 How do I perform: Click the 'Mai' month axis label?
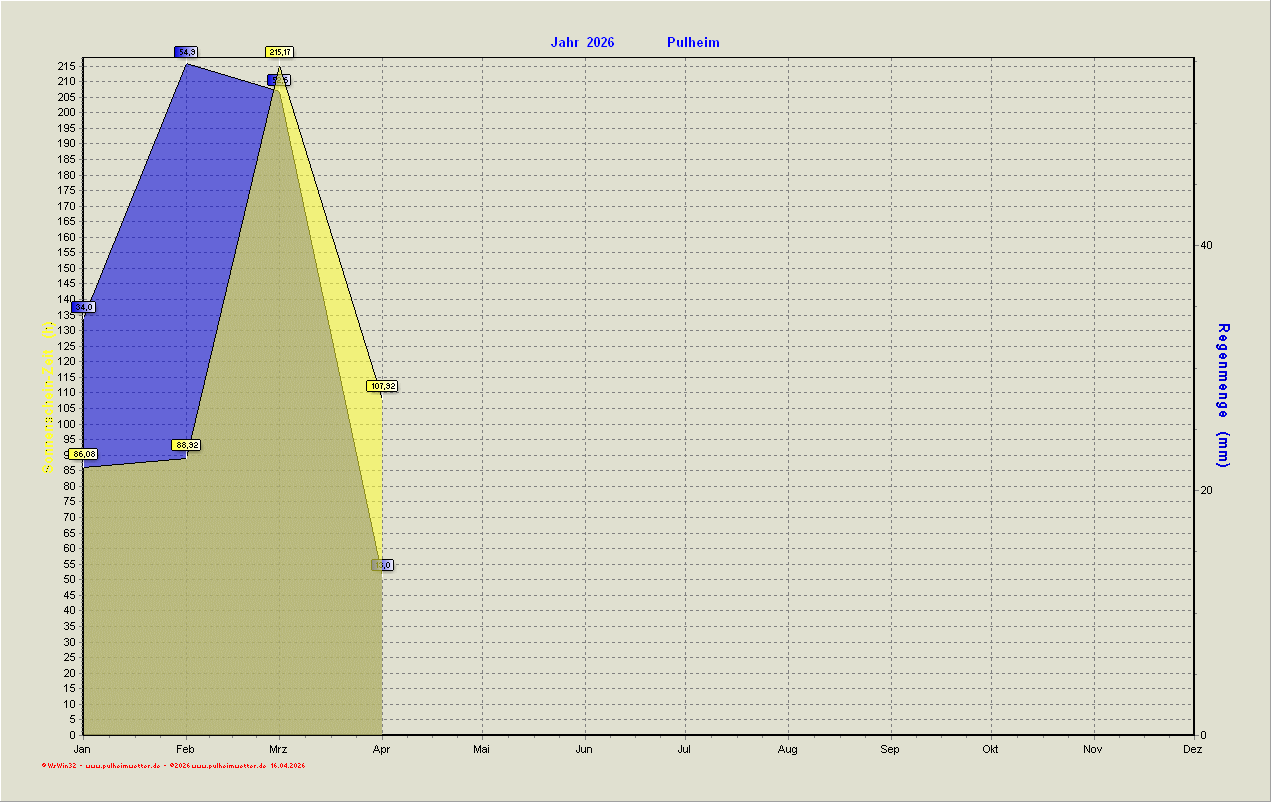481,749
